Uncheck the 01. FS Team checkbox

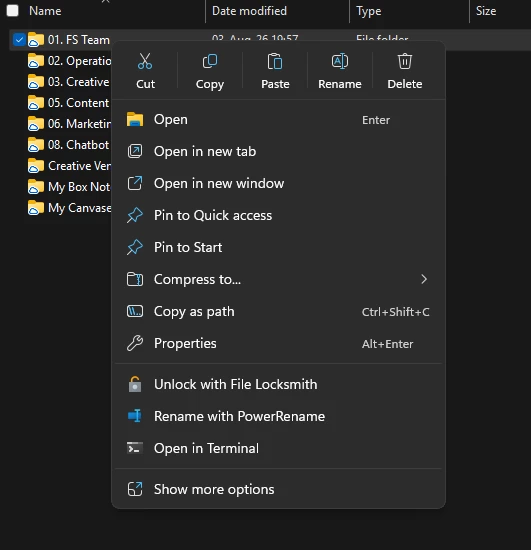[x=19, y=40]
